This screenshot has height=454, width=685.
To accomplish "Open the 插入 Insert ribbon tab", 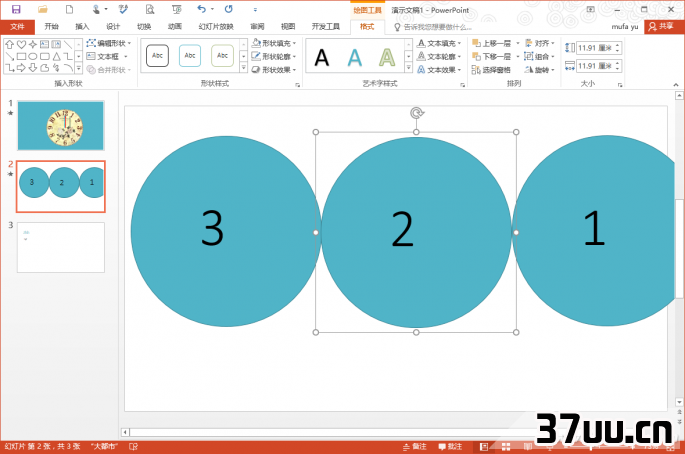I will click(x=82, y=27).
